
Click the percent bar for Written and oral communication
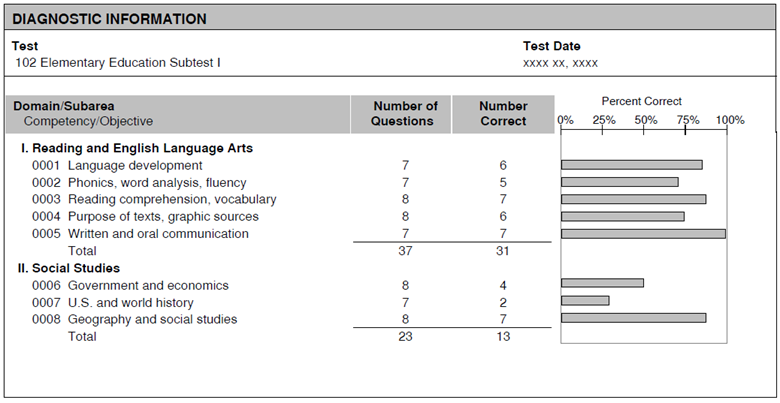[x=643, y=234]
